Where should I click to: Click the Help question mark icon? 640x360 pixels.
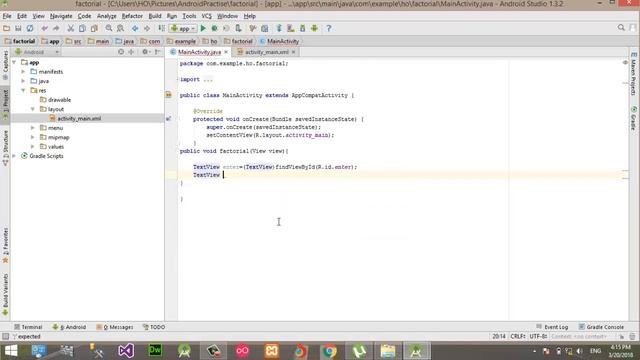click(x=329, y=28)
